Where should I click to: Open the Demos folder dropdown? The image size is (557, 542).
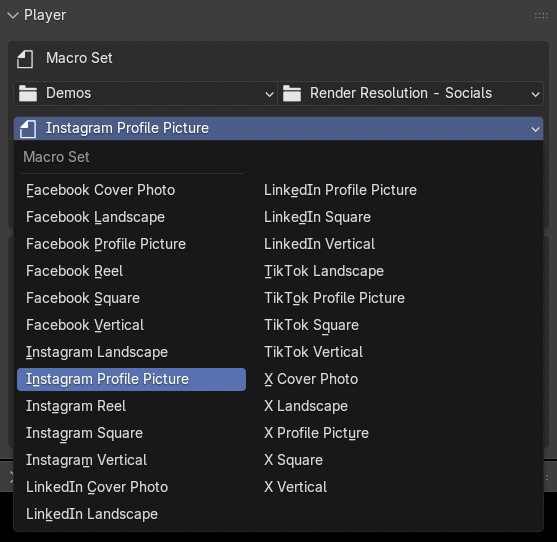coord(145,93)
